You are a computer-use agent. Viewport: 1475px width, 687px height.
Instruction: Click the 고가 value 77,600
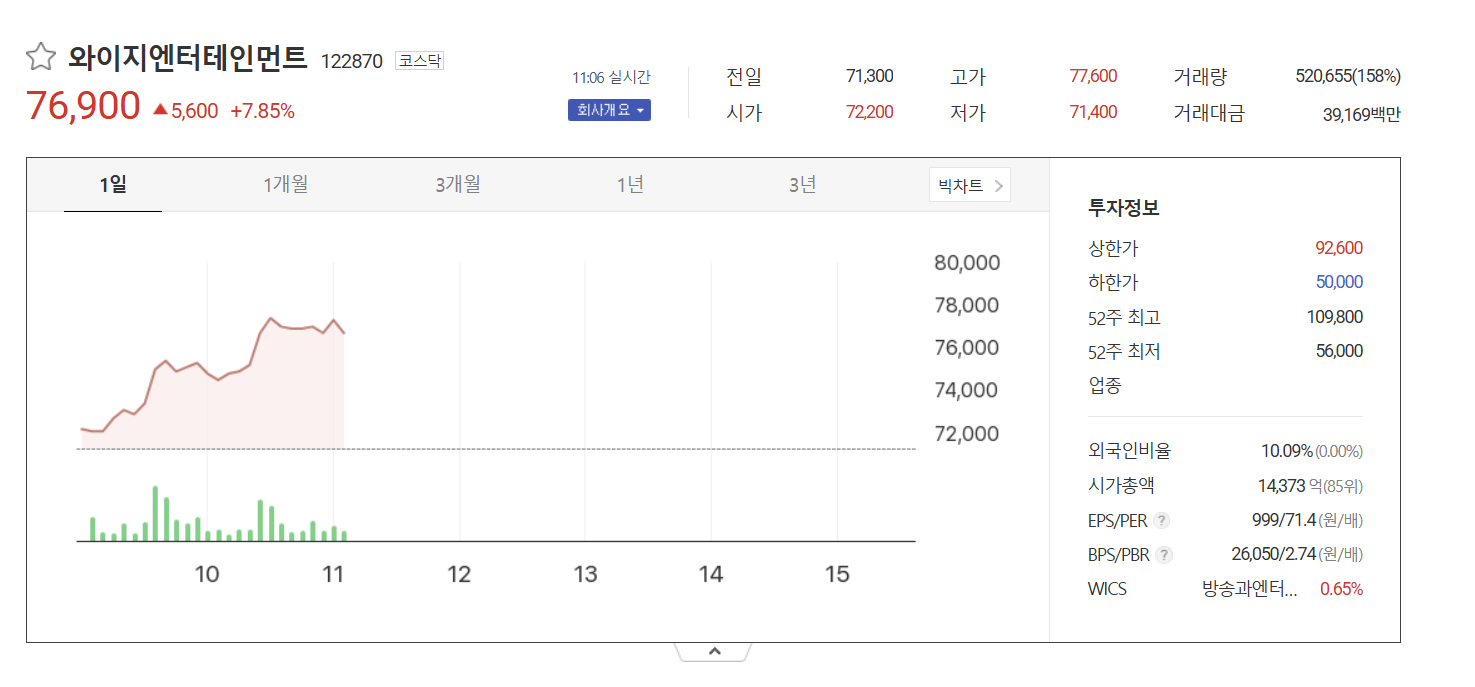tap(1093, 76)
